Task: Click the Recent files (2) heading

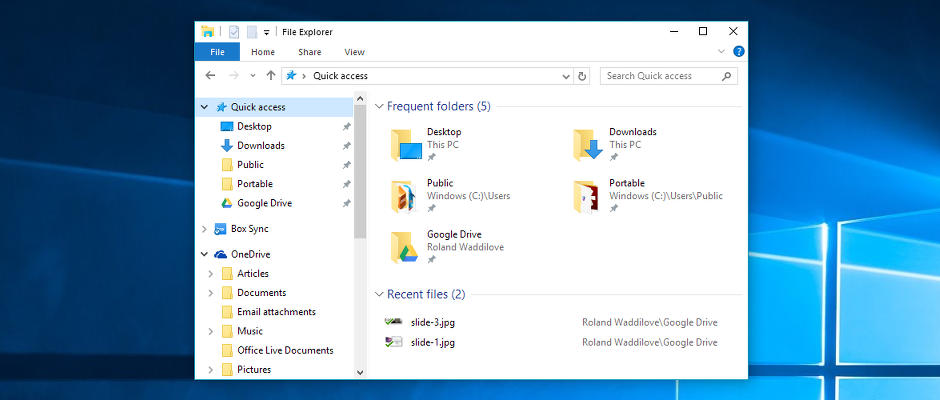Action: 426,294
